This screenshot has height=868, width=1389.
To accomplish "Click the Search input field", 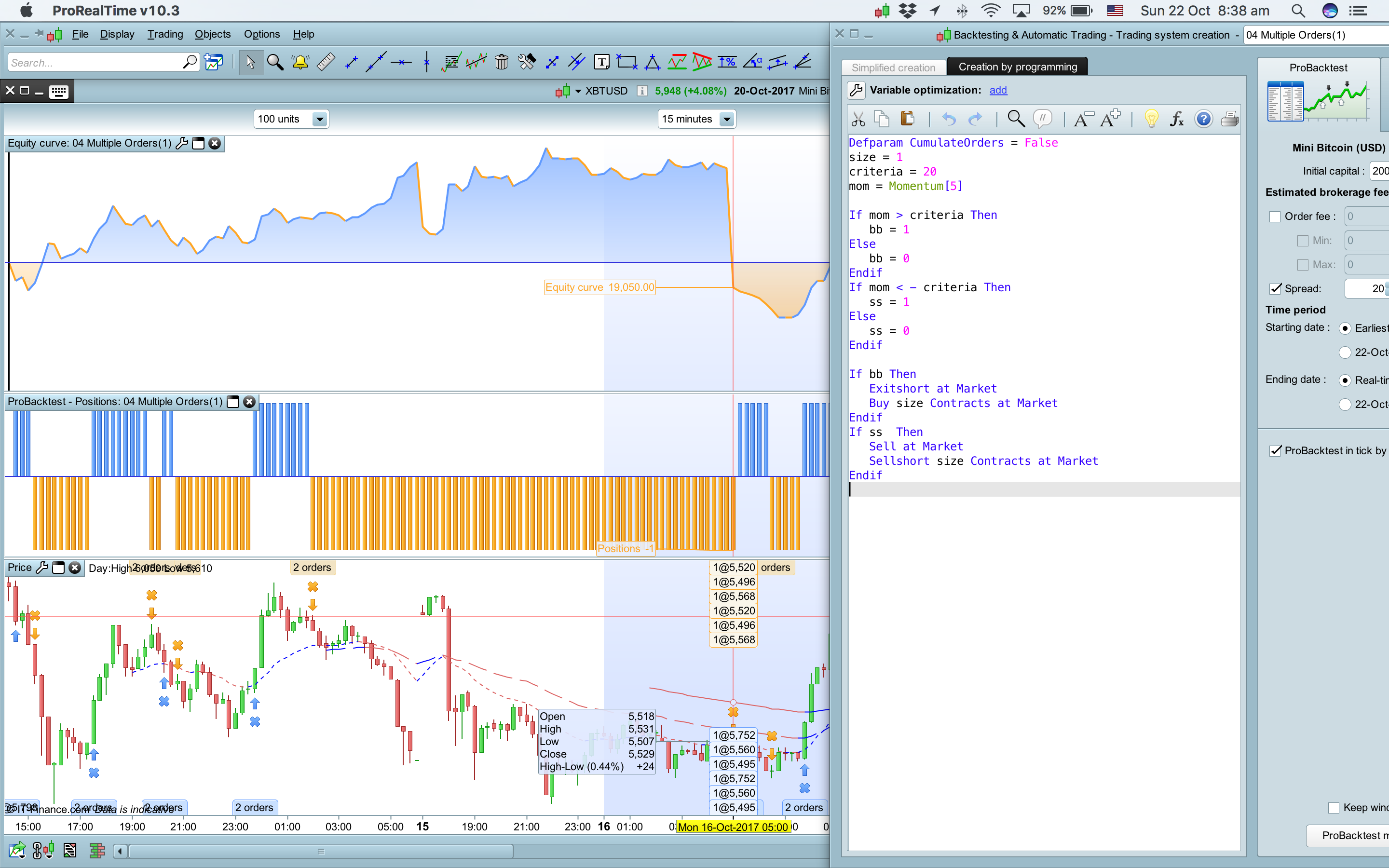I will pyautogui.click(x=95, y=63).
